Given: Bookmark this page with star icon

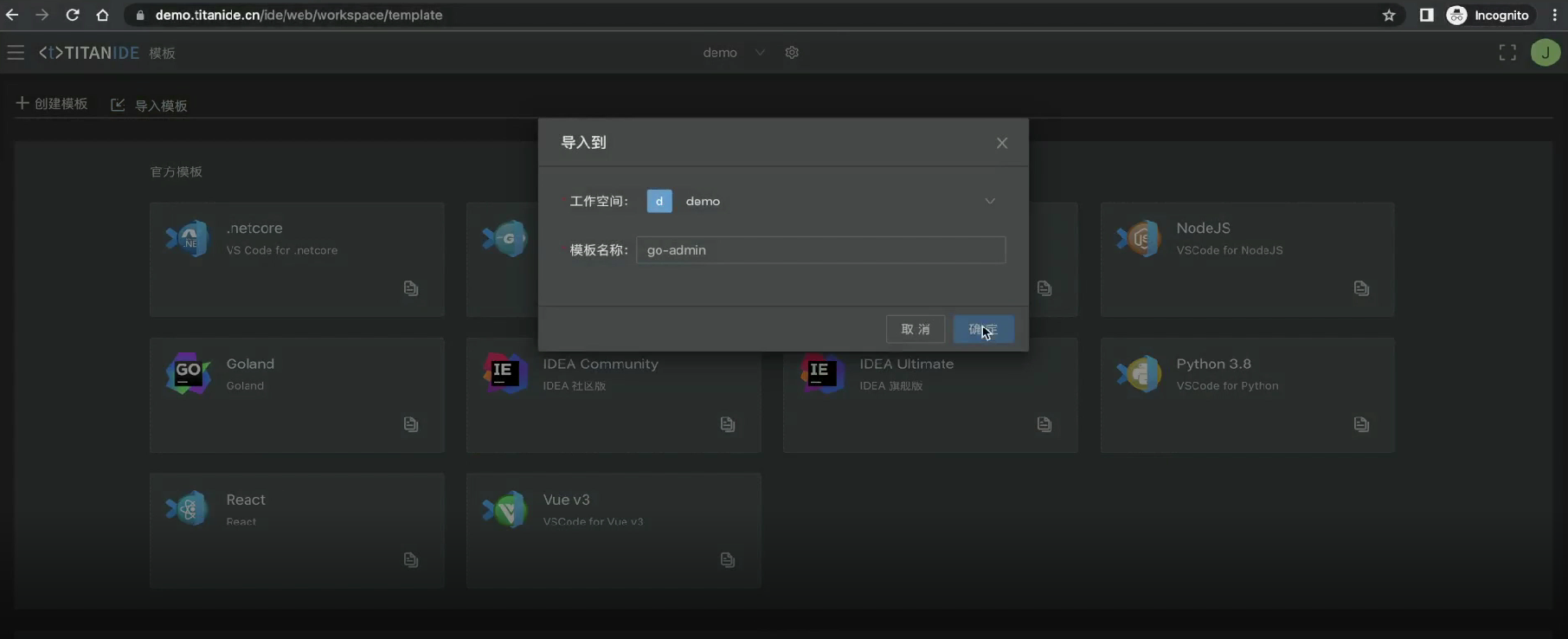Looking at the screenshot, I should tap(1389, 15).
